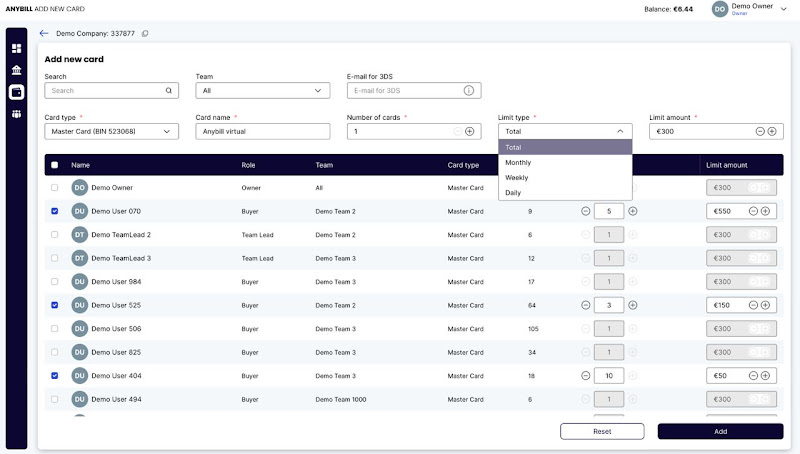Check the Demo User 506 checkbox
800x454 pixels.
[x=55, y=329]
